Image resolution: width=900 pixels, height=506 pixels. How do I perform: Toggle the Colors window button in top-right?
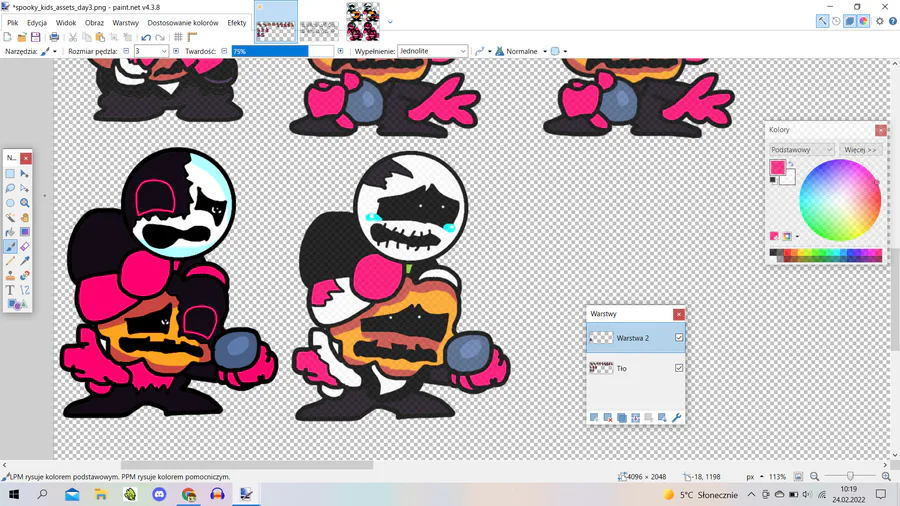(x=864, y=21)
